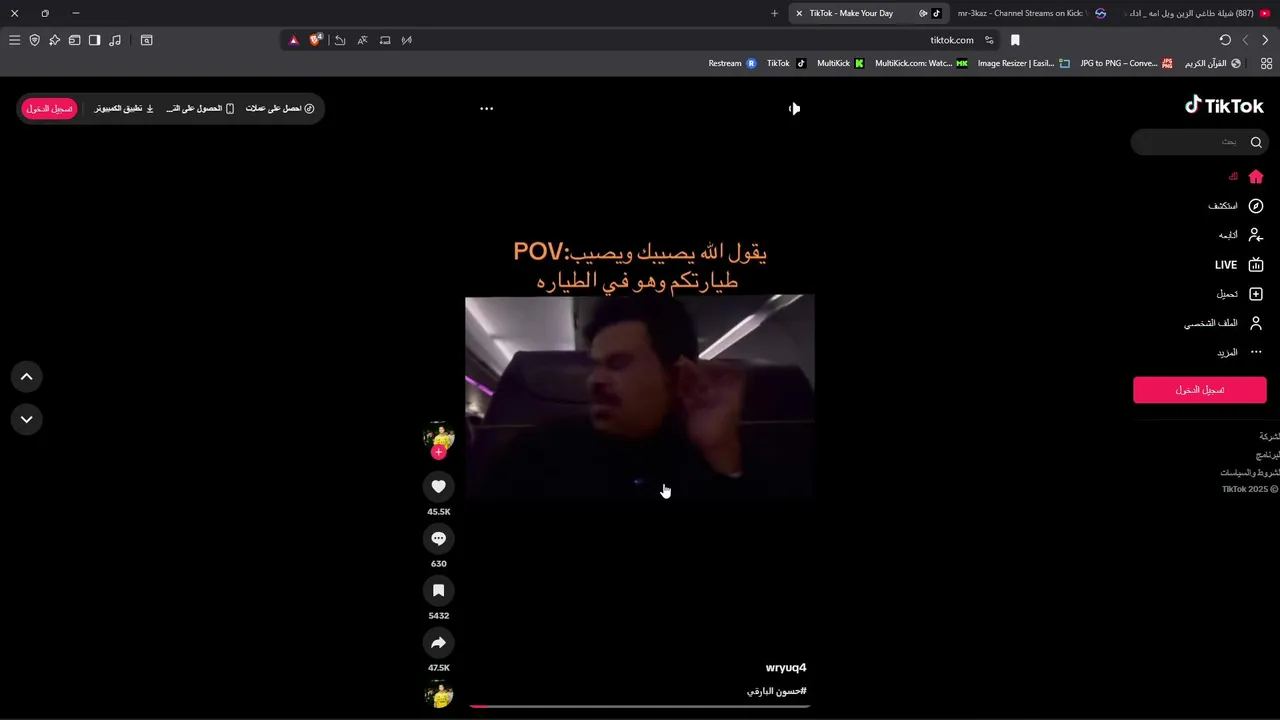Open the Image Resizer bookmark
Viewport: 1280px width, 720px height.
[1023, 63]
